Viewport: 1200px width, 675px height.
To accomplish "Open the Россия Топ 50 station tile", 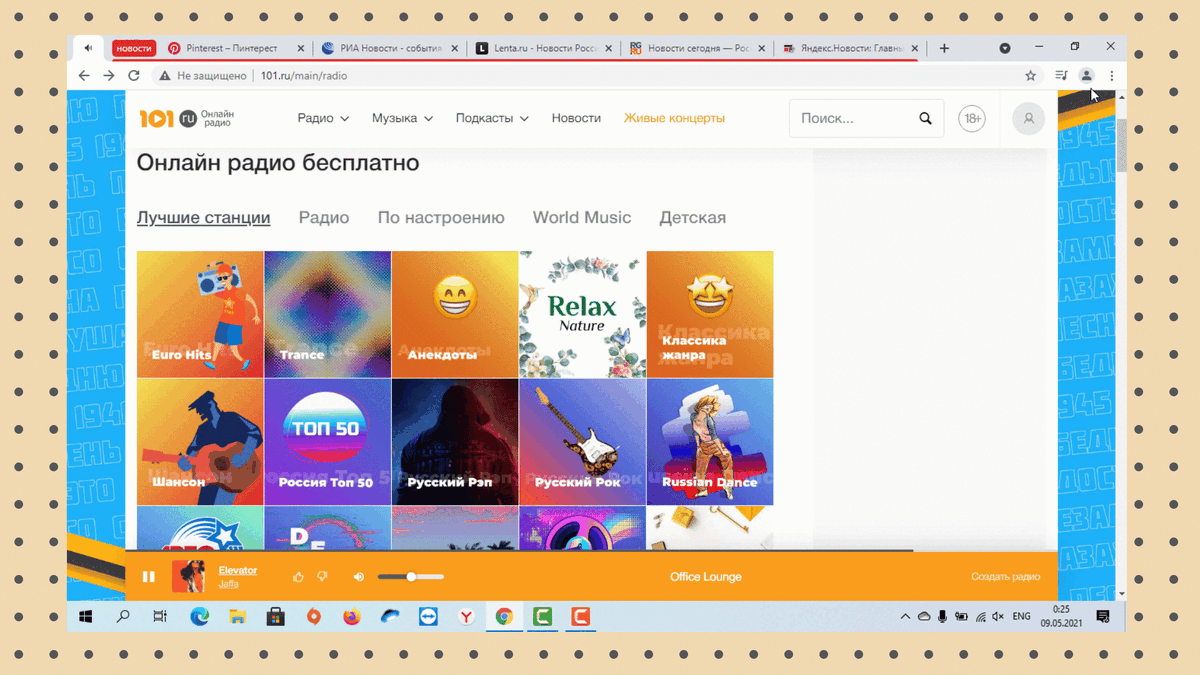I will tap(328, 442).
